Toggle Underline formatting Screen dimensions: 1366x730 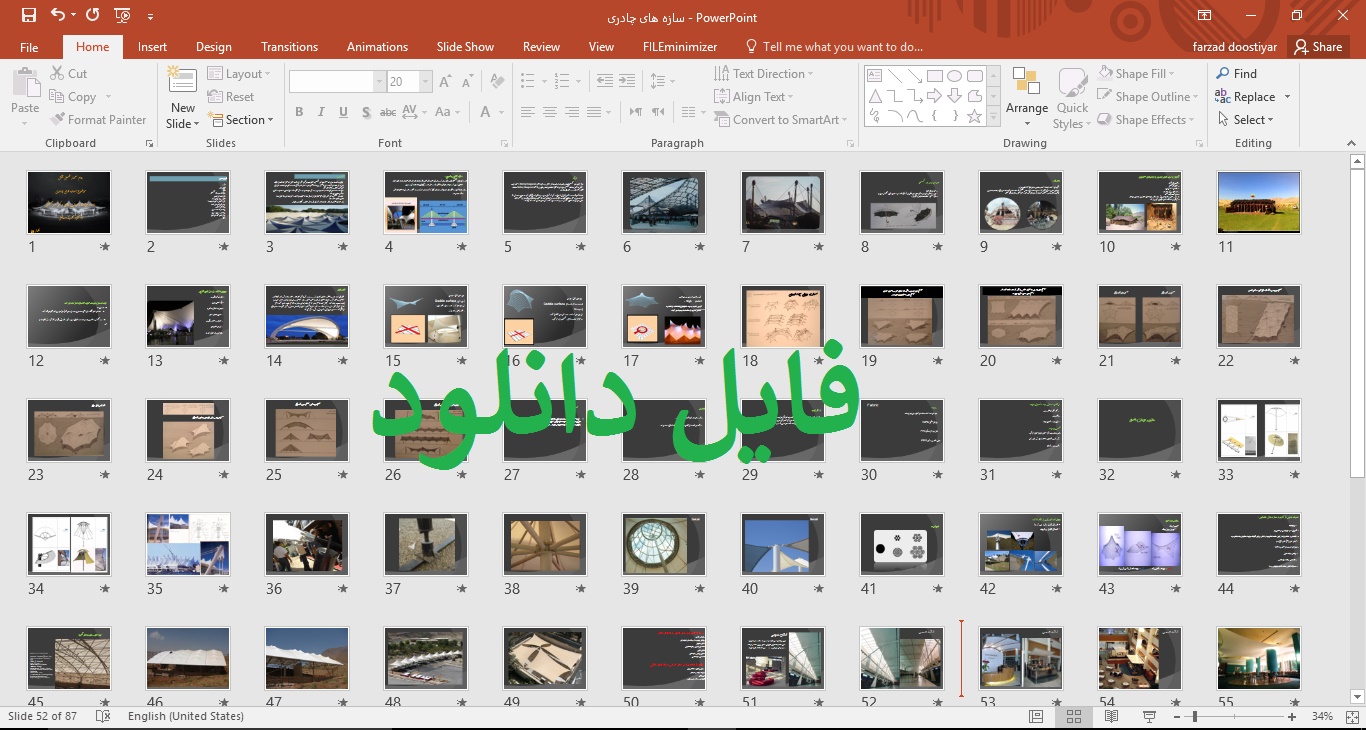342,112
